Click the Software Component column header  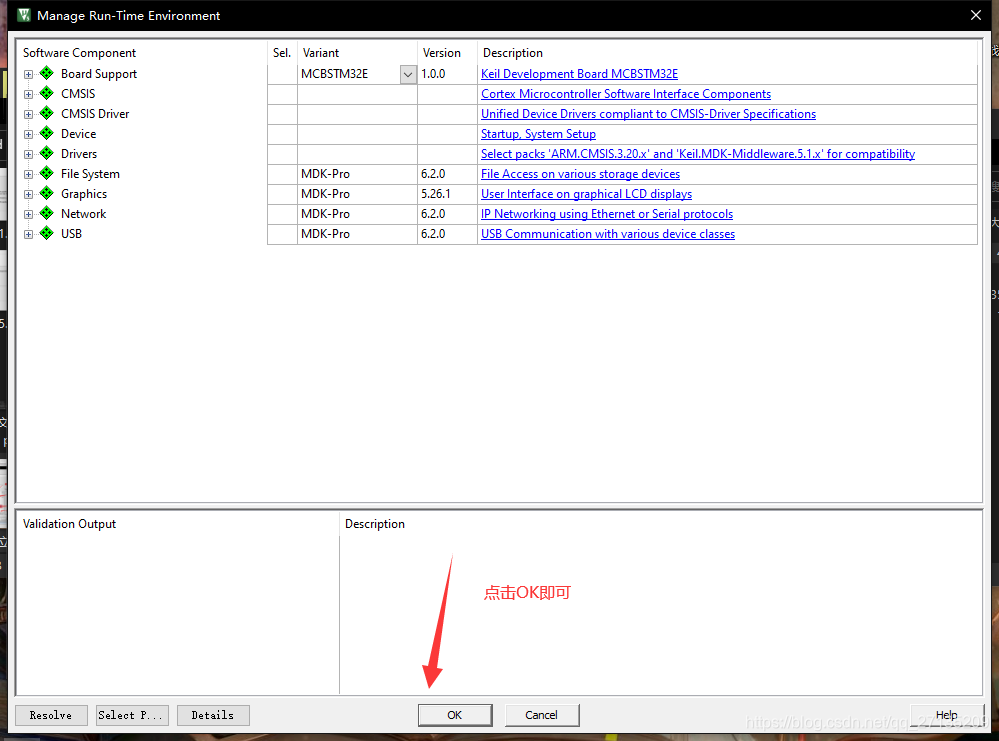79,53
